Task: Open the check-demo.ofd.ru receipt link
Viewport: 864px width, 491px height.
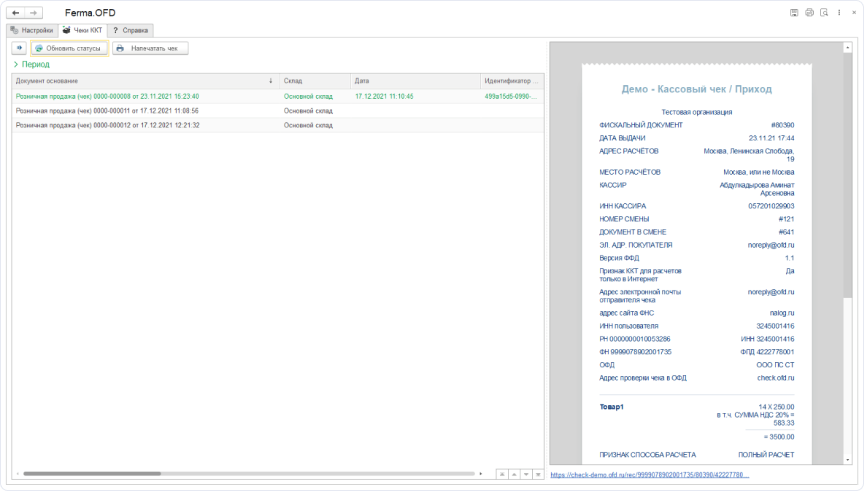Action: point(648,474)
